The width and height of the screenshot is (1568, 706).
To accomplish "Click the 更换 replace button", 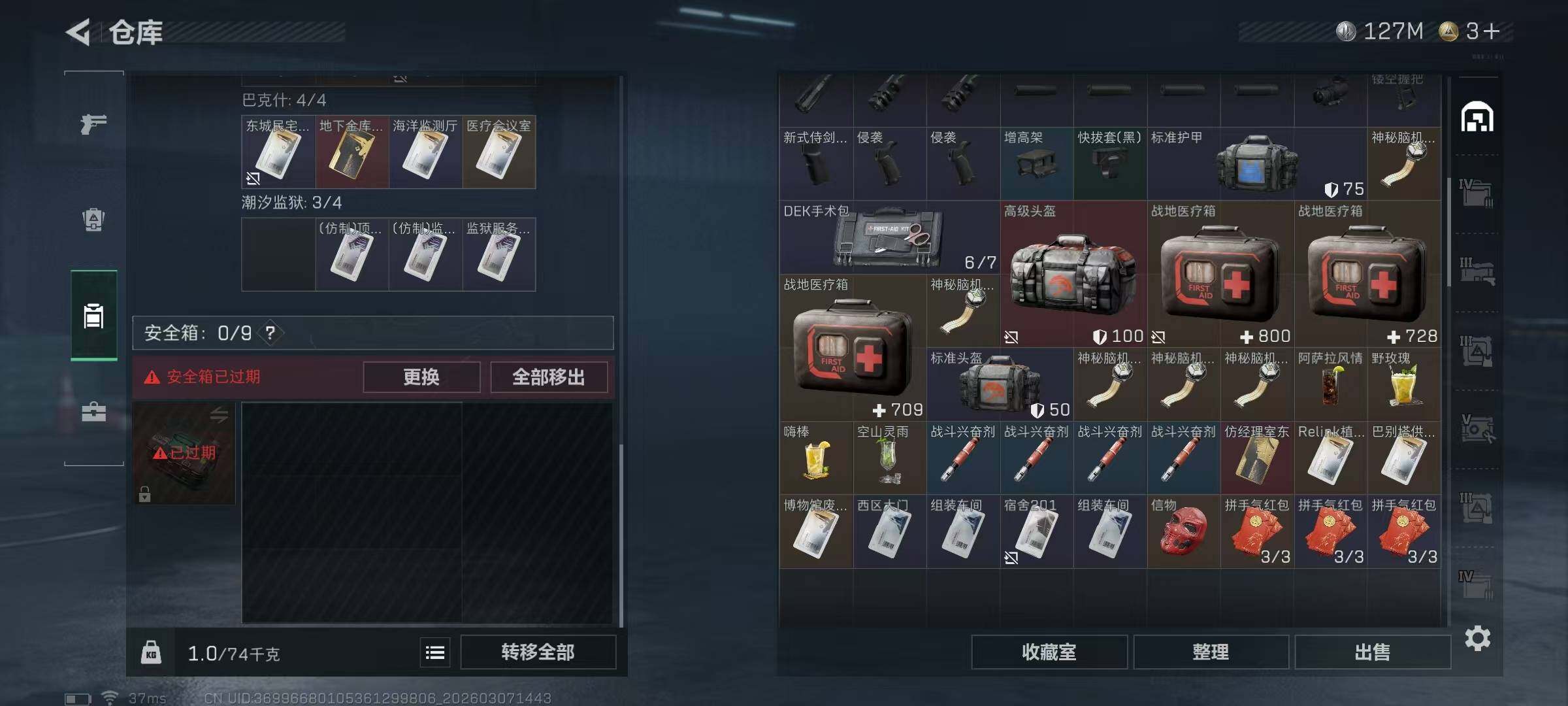I will (x=421, y=377).
